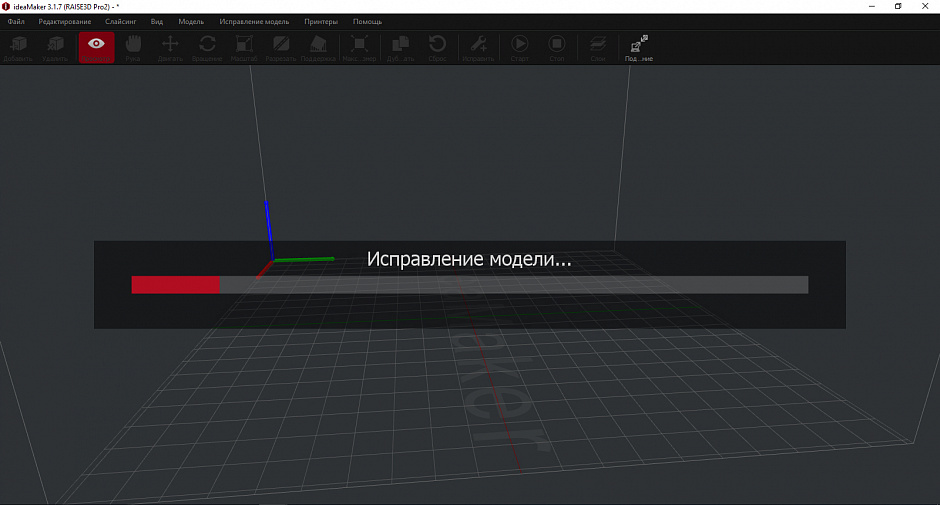Open the Модель menu

[191, 22]
